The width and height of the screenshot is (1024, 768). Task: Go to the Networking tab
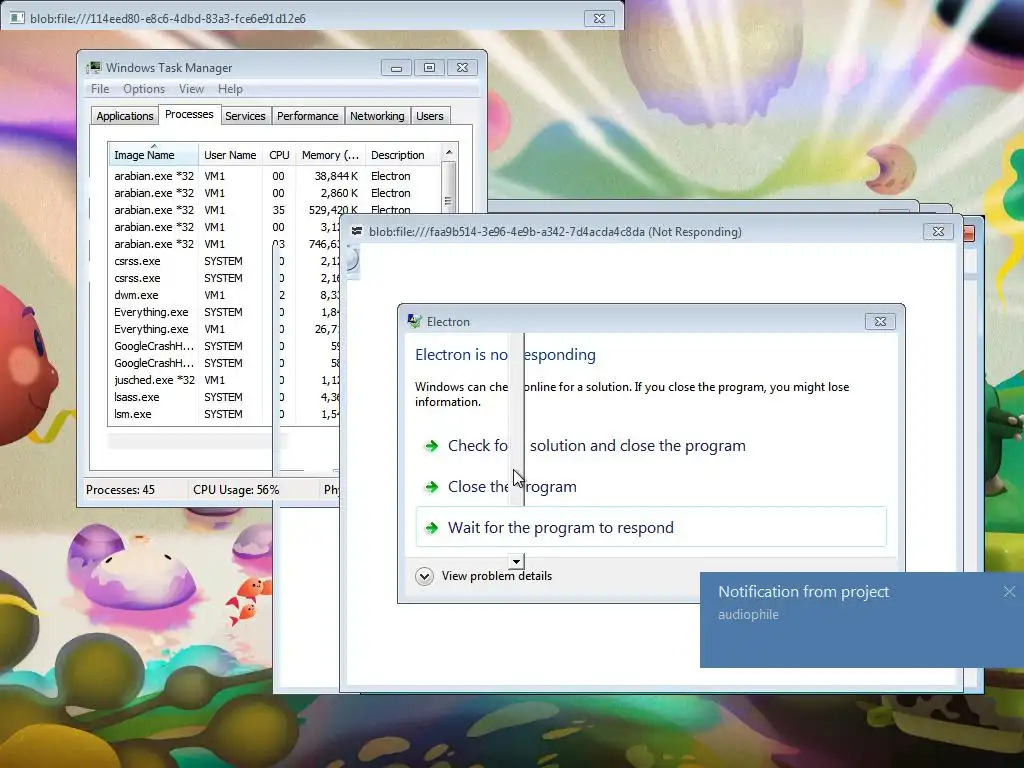point(377,116)
